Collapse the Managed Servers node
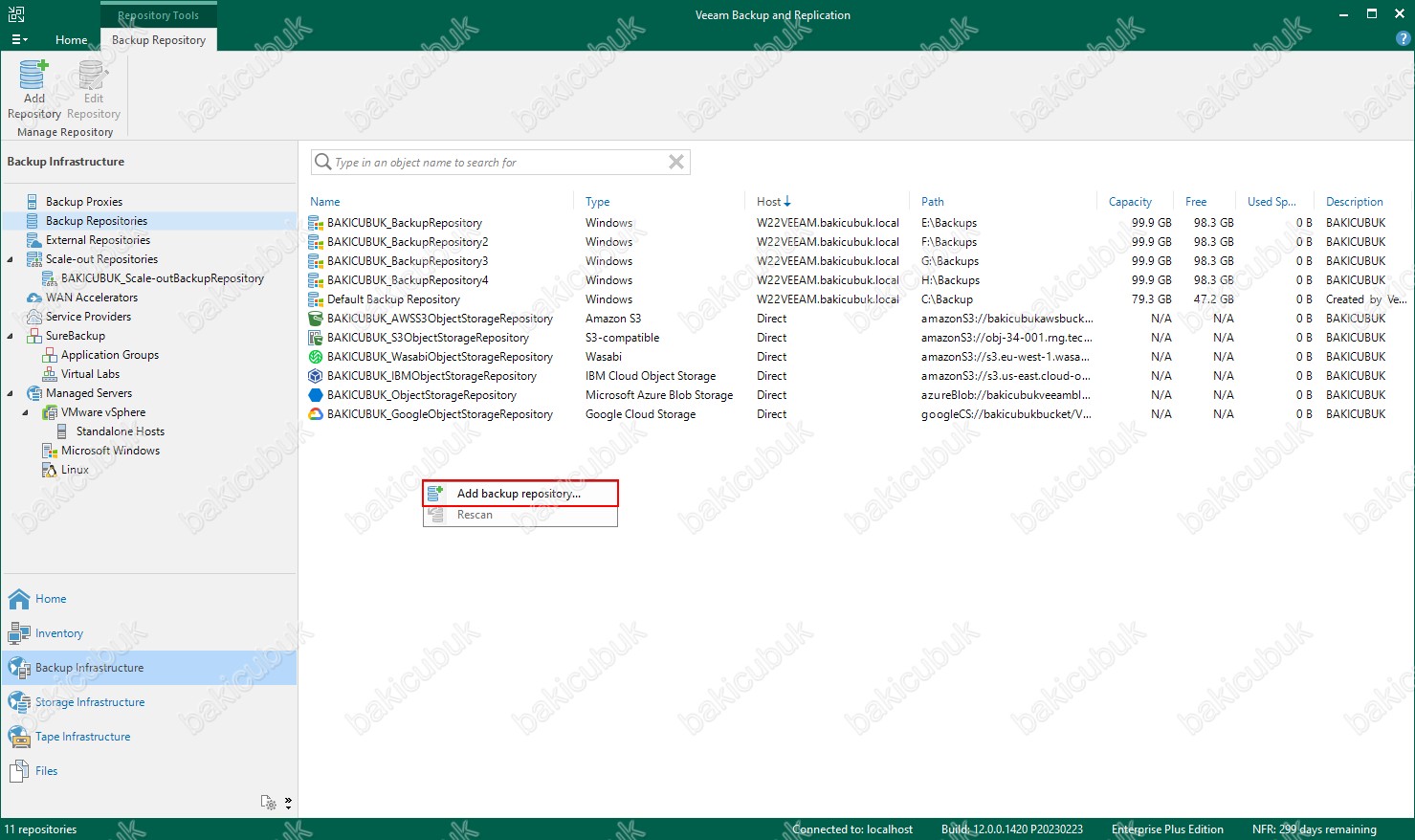The width and height of the screenshot is (1415, 840). point(11,393)
